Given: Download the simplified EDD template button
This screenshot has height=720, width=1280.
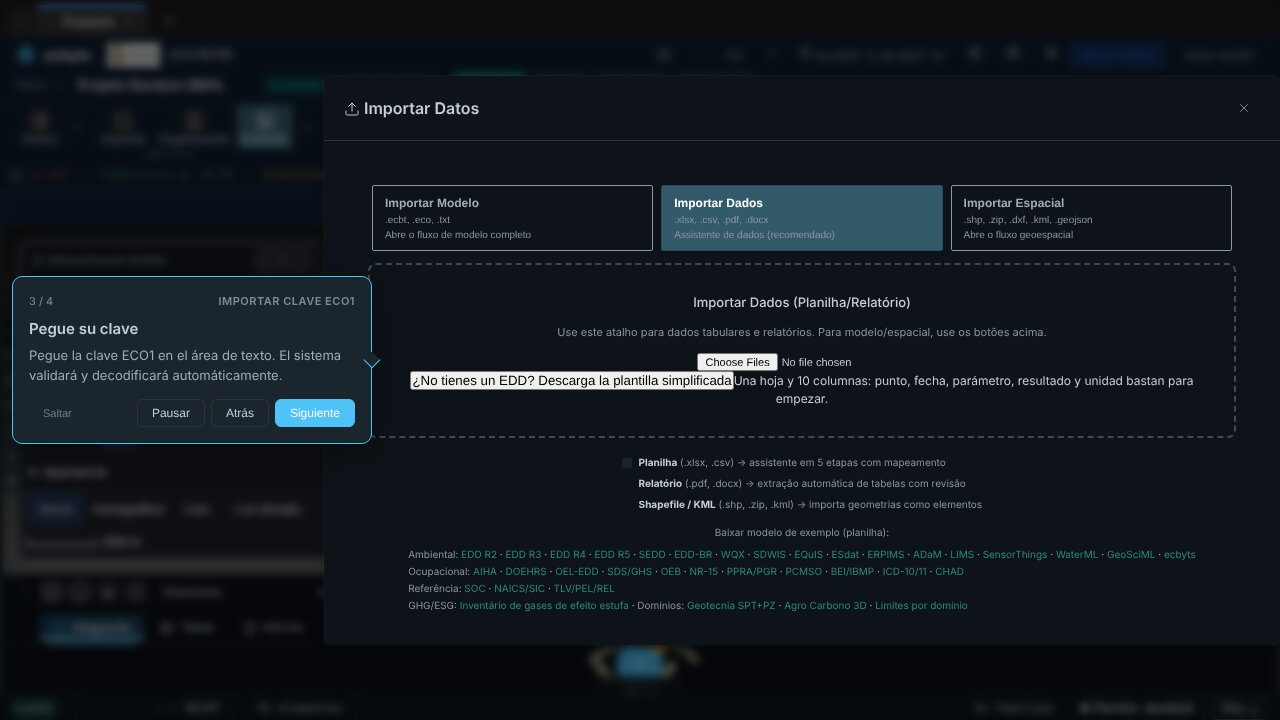Looking at the screenshot, I should click(572, 381).
